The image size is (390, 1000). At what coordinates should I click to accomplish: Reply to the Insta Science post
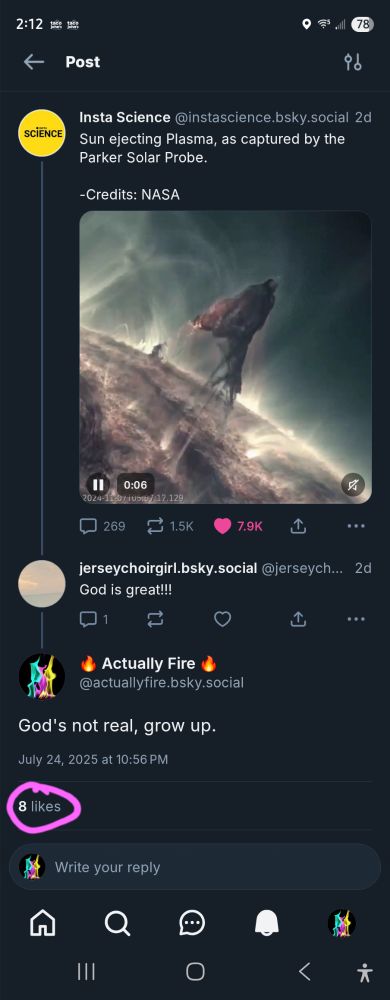tap(102, 526)
